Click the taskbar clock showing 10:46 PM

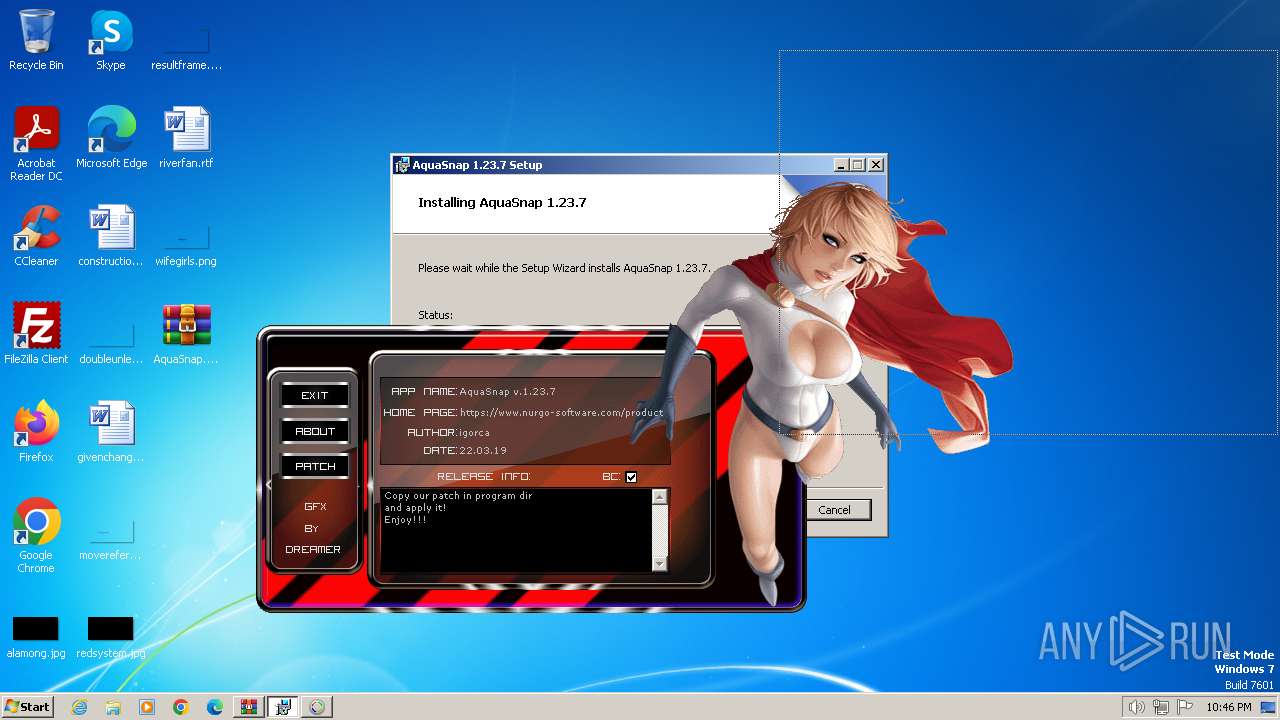click(1228, 707)
